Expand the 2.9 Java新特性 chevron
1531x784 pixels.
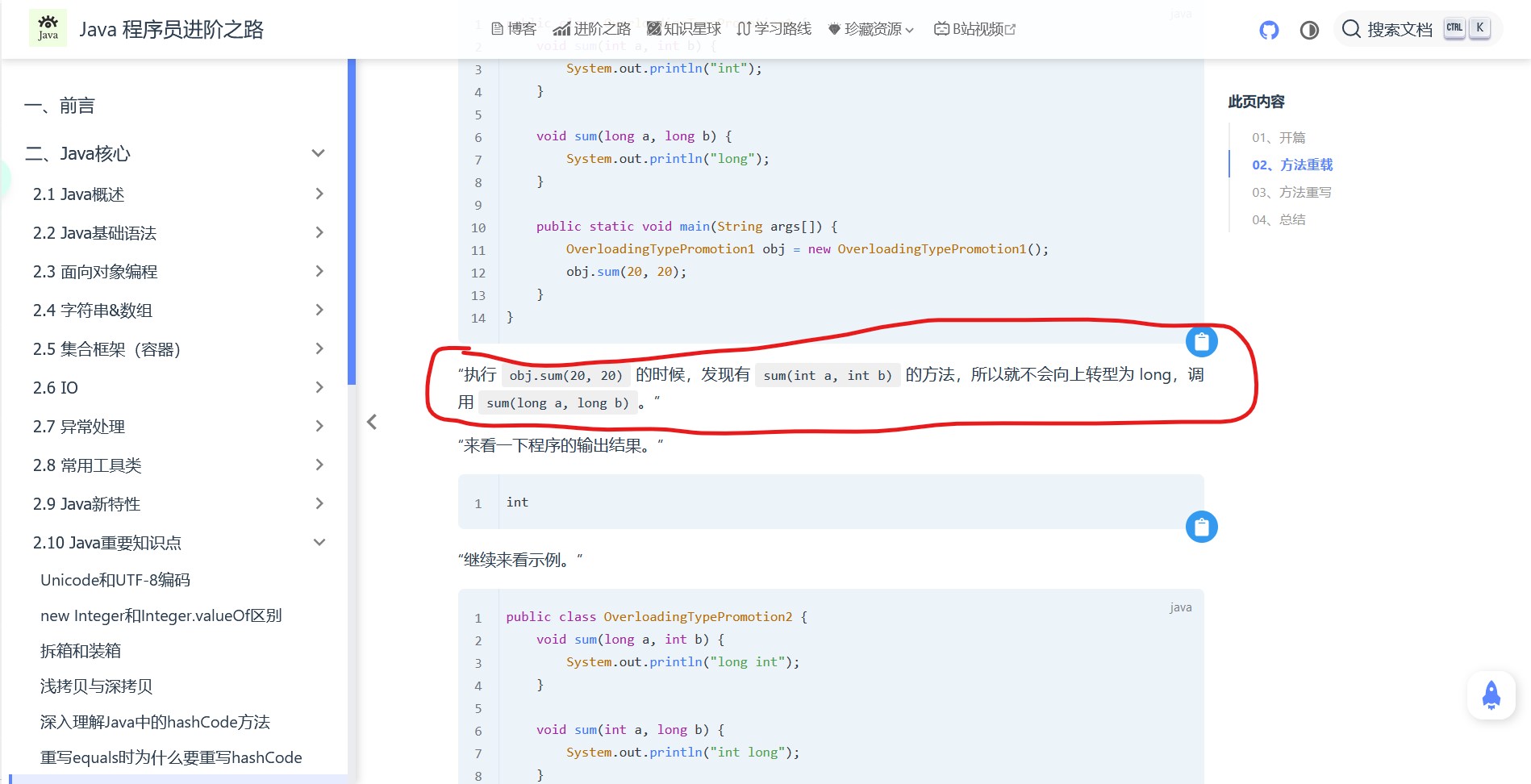tap(319, 503)
